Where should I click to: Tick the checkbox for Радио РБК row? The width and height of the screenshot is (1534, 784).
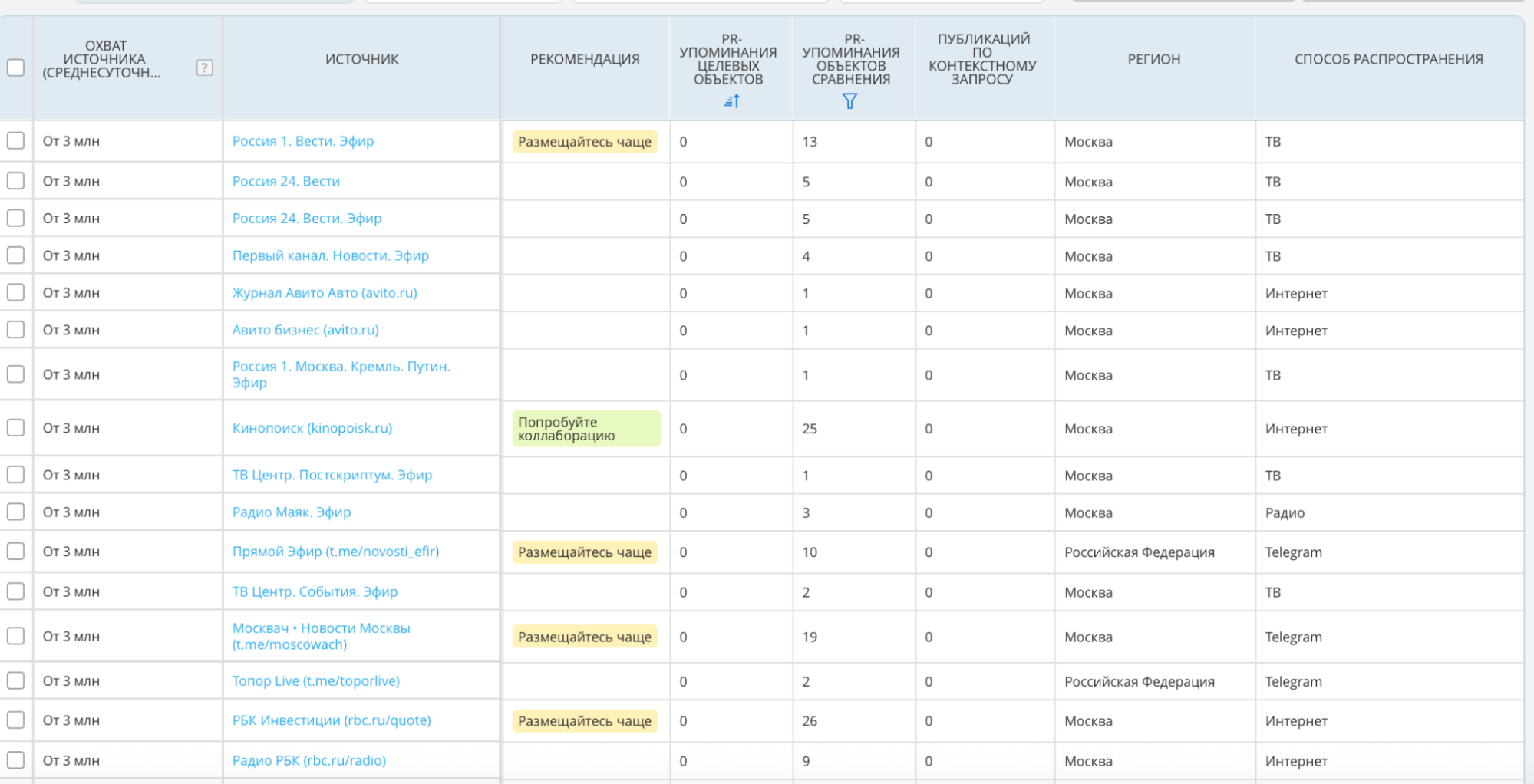click(15, 760)
